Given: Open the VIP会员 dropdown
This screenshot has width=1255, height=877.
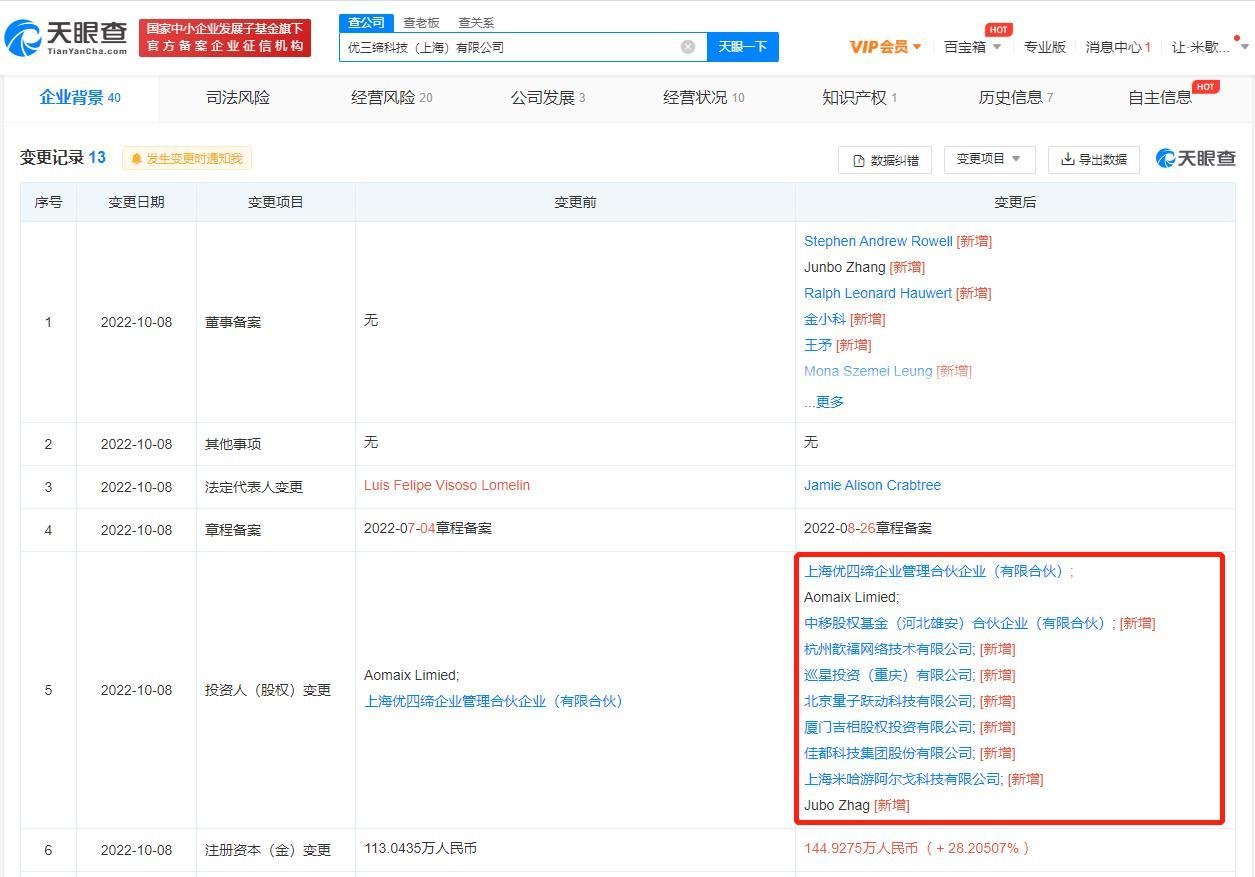Looking at the screenshot, I should coord(885,47).
